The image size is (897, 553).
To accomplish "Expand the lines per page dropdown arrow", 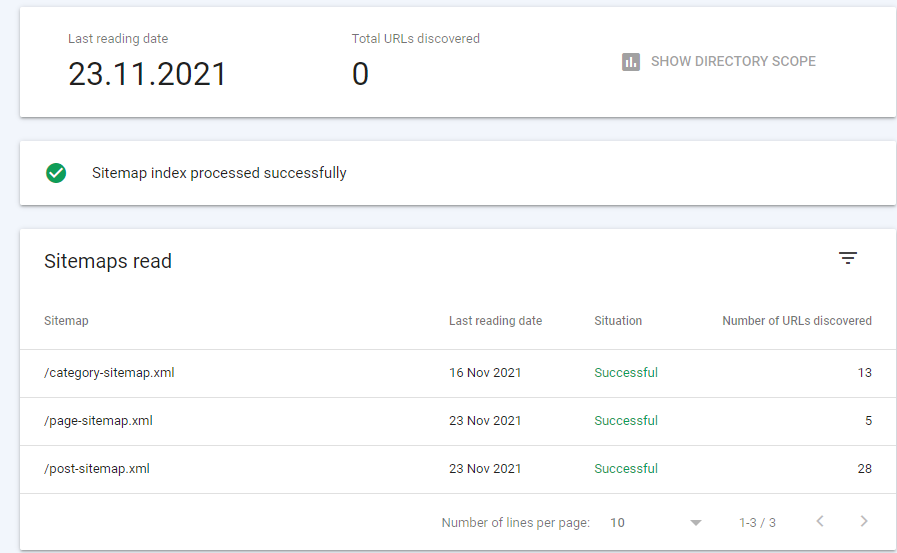I will tap(696, 523).
